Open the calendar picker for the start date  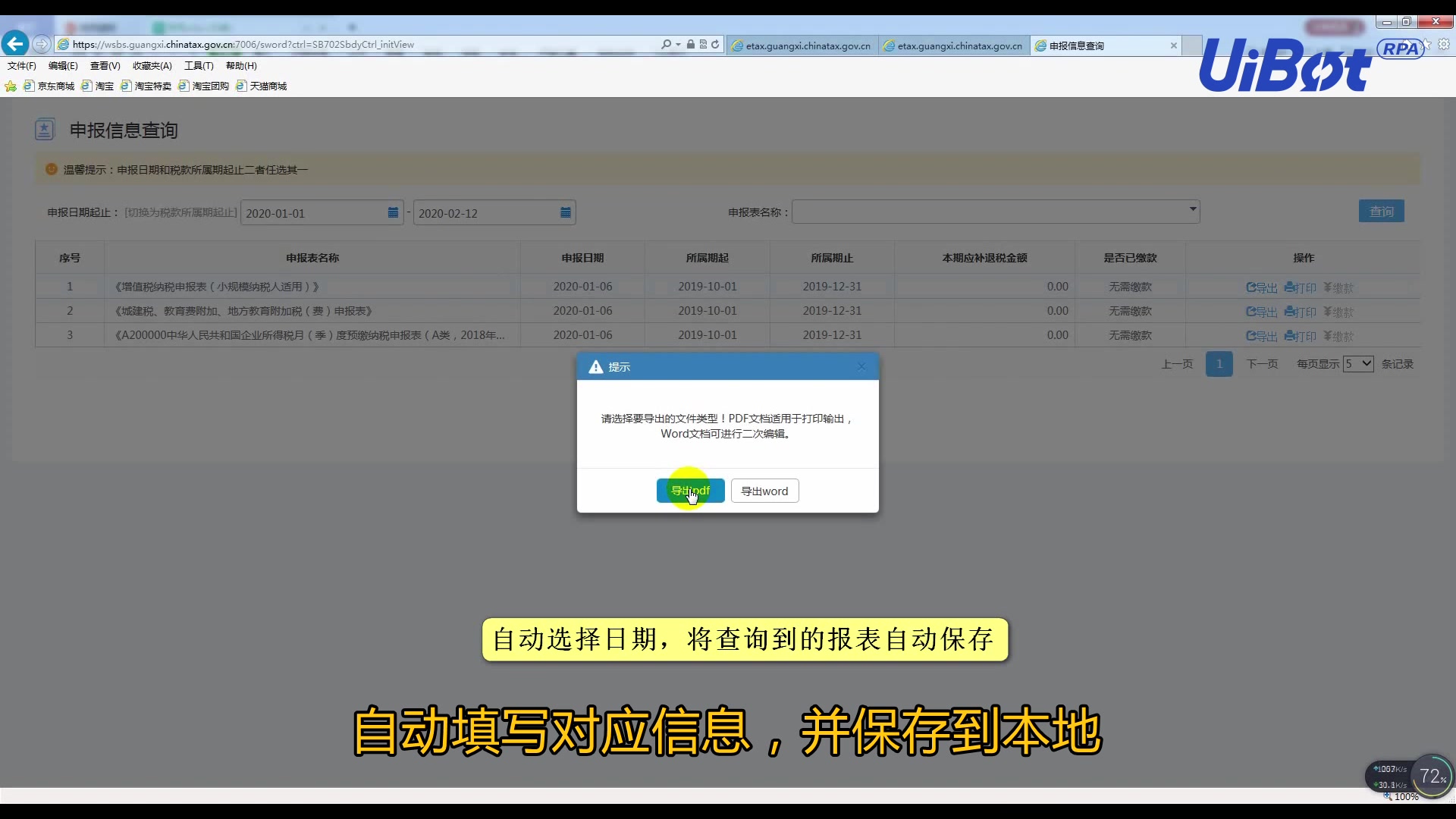click(x=392, y=213)
